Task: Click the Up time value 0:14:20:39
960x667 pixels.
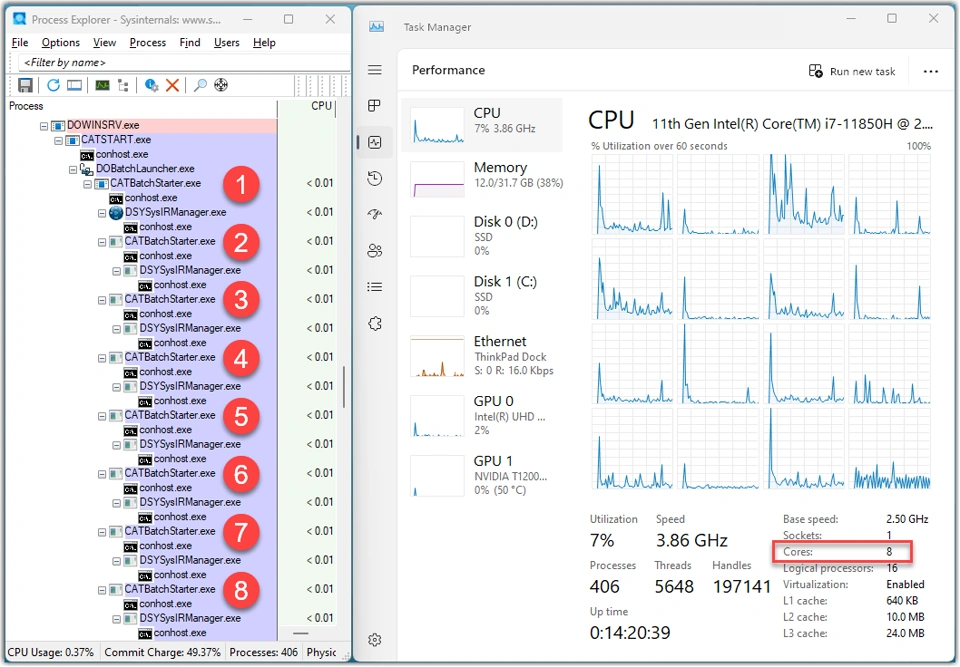Action: point(630,633)
